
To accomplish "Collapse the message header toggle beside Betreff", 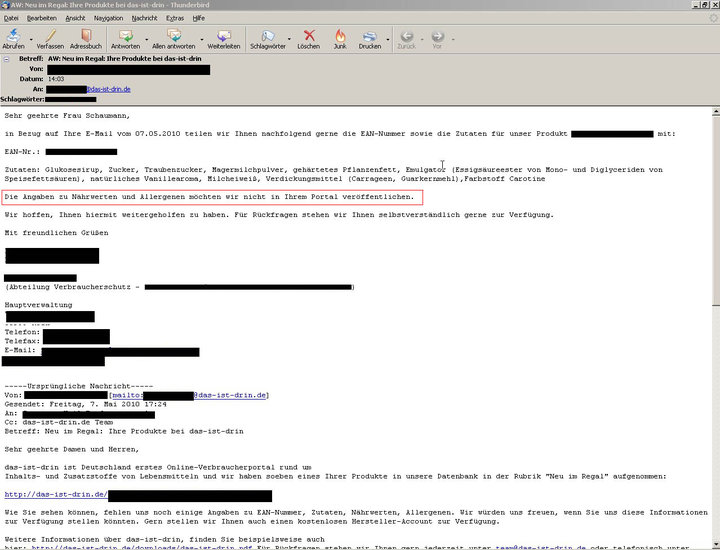I will (x=6, y=59).
